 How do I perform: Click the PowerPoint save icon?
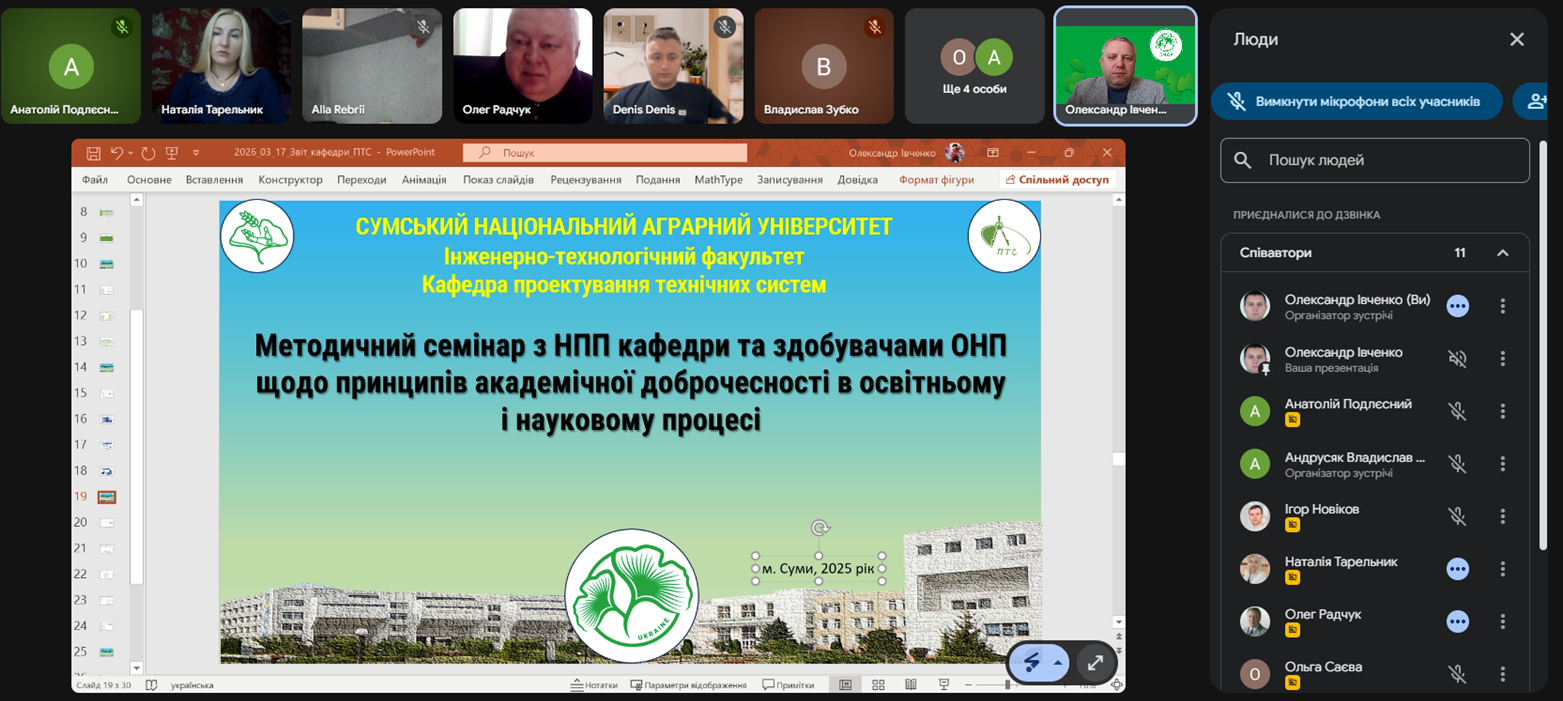(x=93, y=153)
